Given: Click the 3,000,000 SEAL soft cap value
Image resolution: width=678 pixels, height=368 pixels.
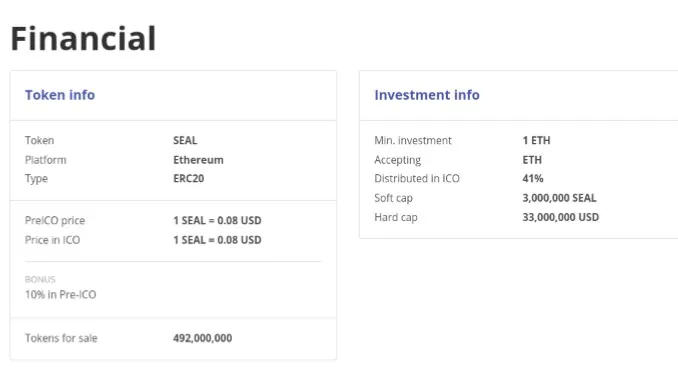Looking at the screenshot, I should [560, 198].
